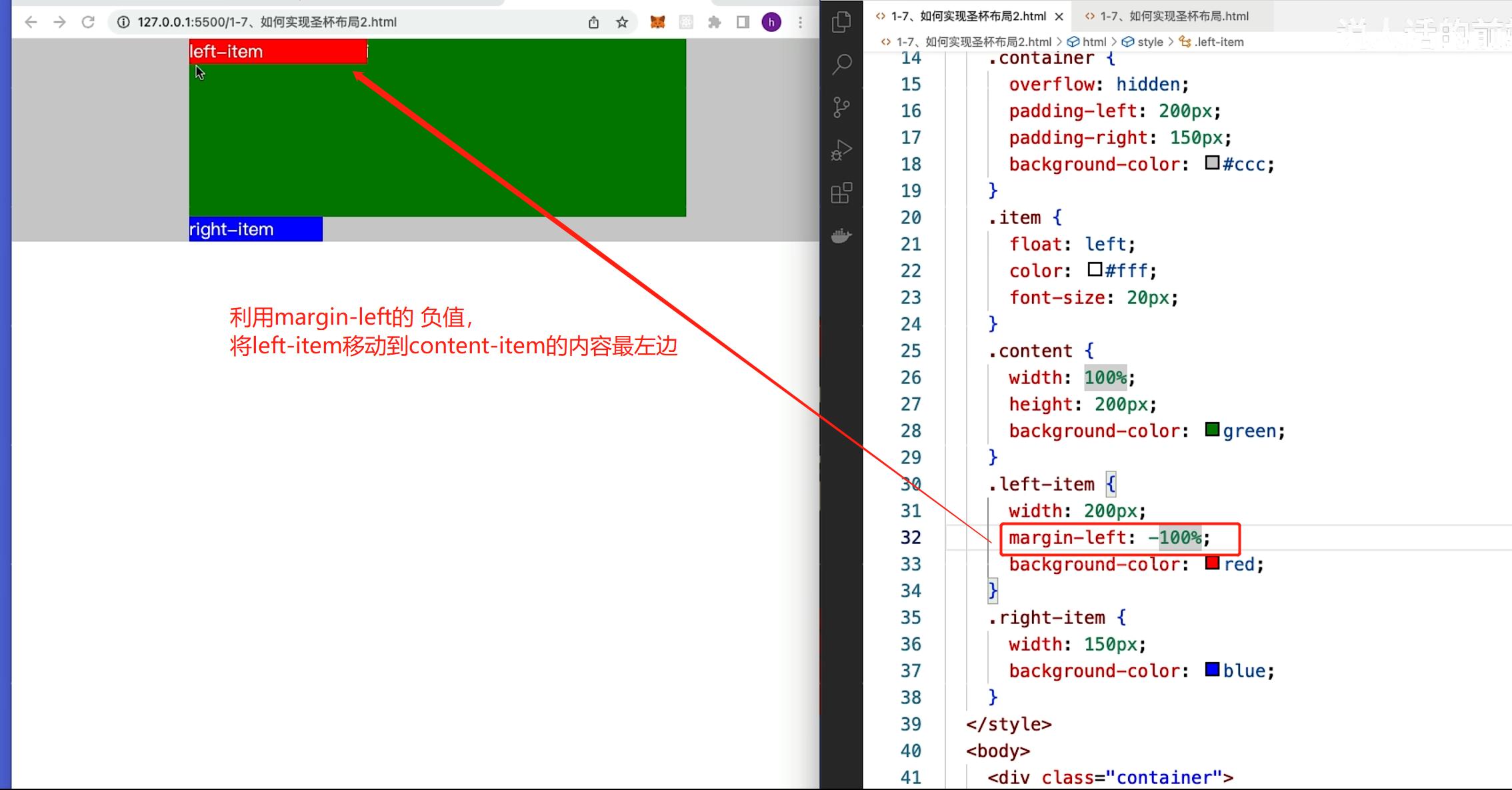Click '.content {' selector text
This screenshot has height=790, width=1512.
coord(1041,351)
